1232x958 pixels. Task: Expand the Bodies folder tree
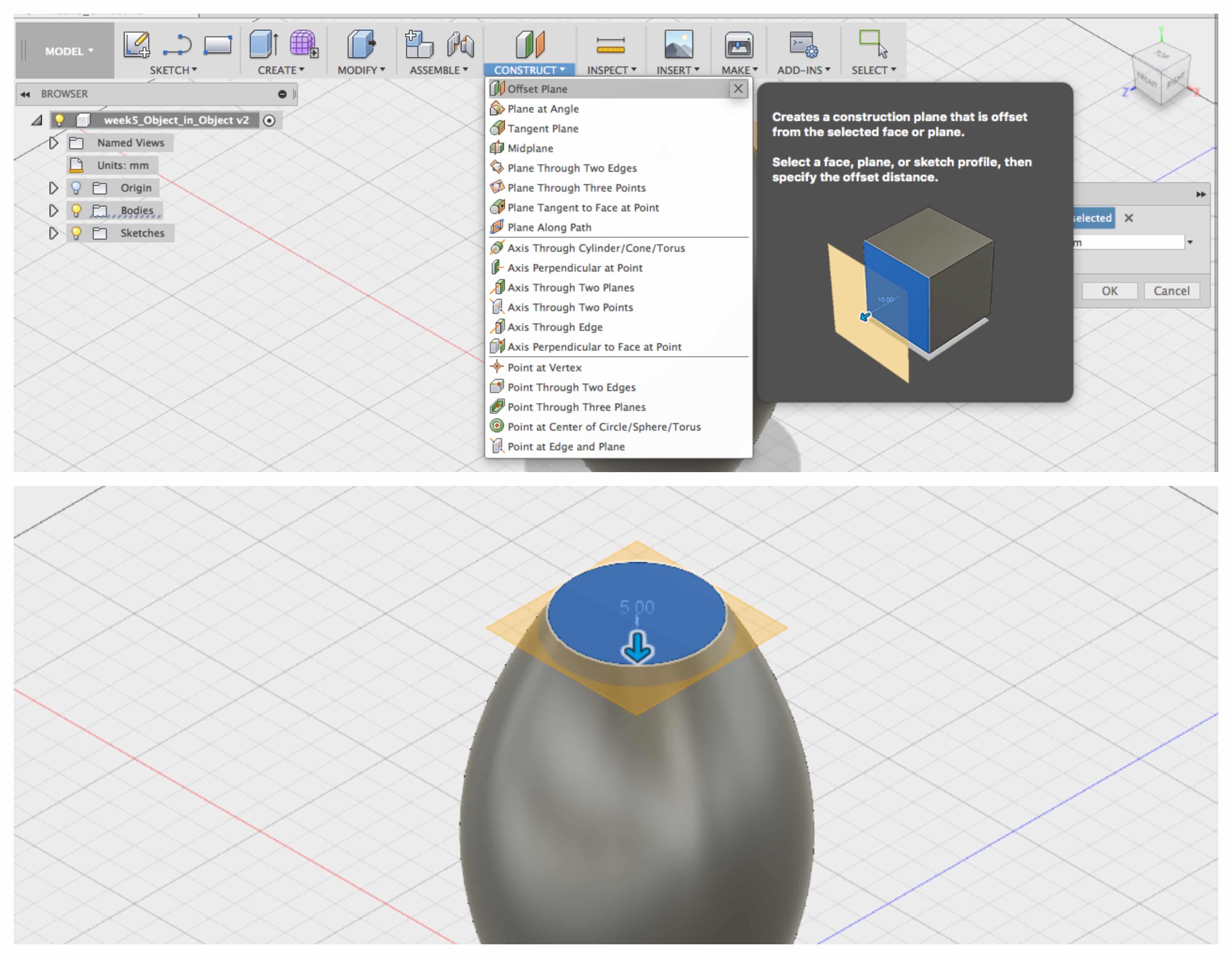54,210
